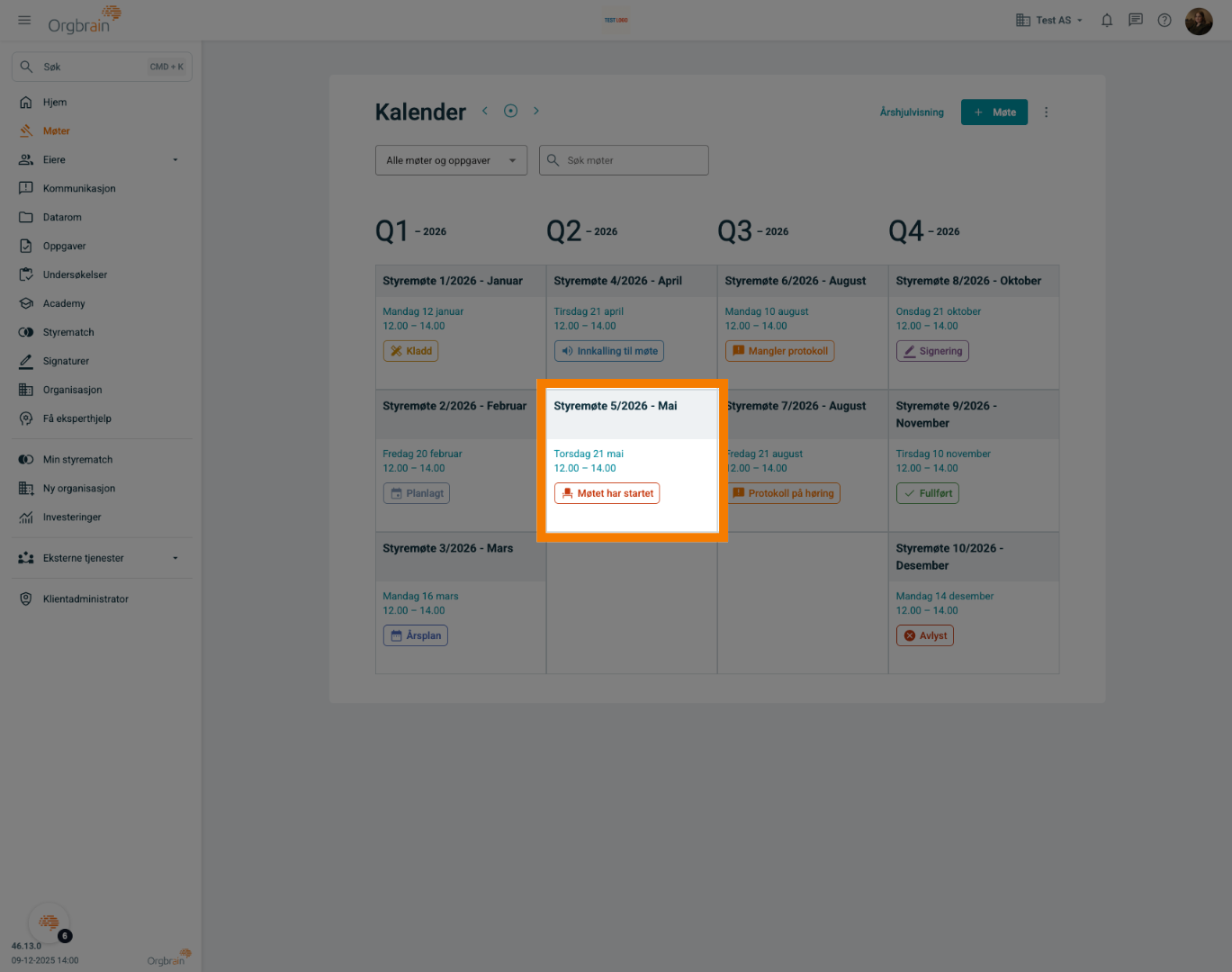This screenshot has width=1232, height=972.
Task: Click the Styrematch icon in sidebar
Action: [x=26, y=333]
